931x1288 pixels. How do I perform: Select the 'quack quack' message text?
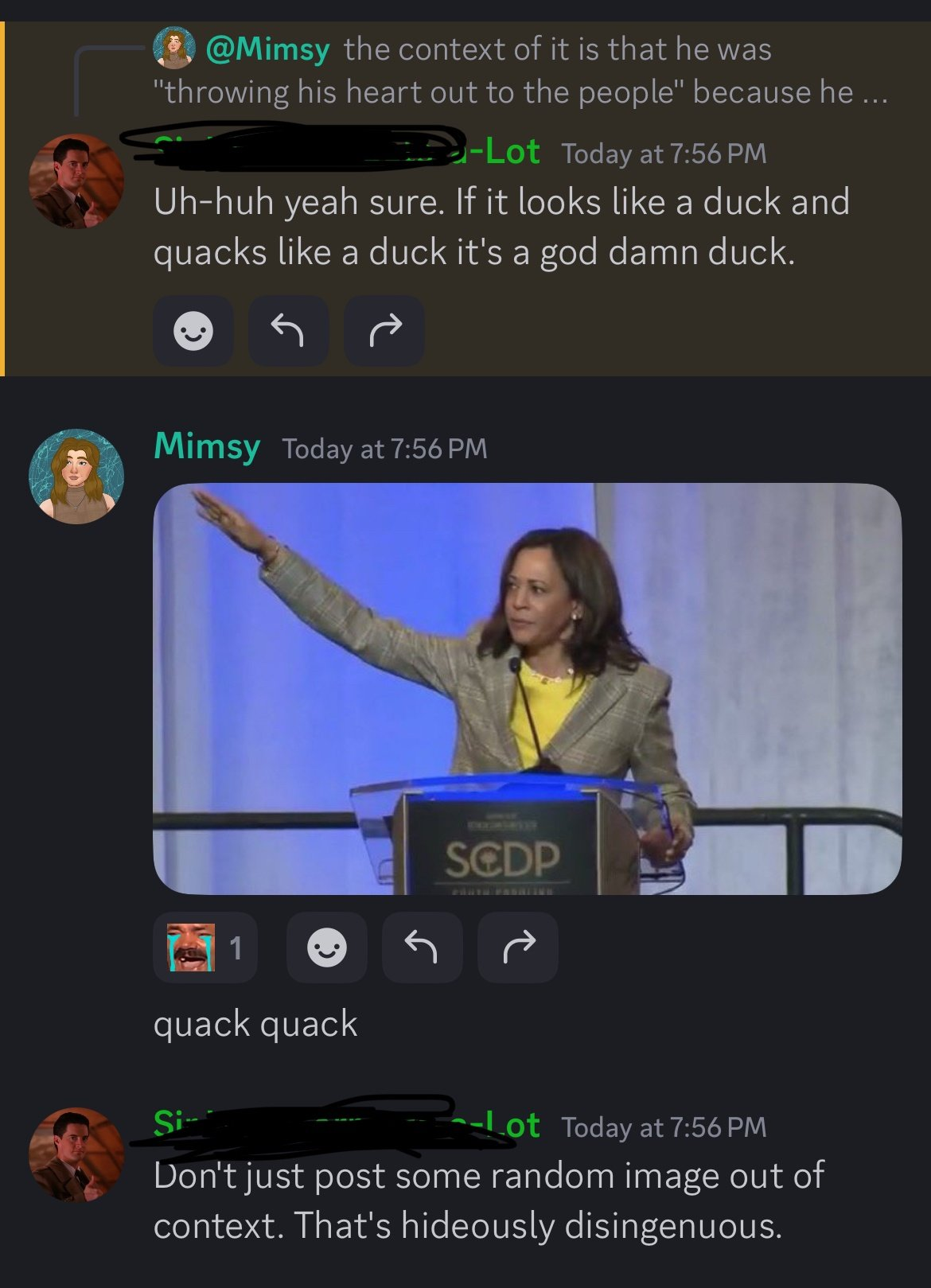255,1024
